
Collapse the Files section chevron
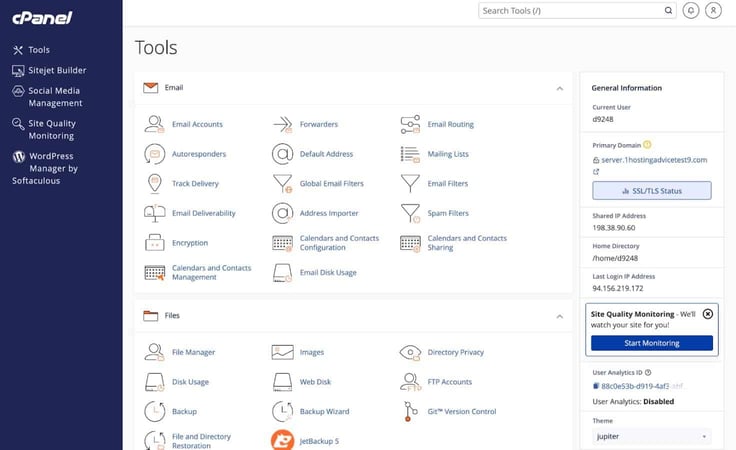point(560,316)
